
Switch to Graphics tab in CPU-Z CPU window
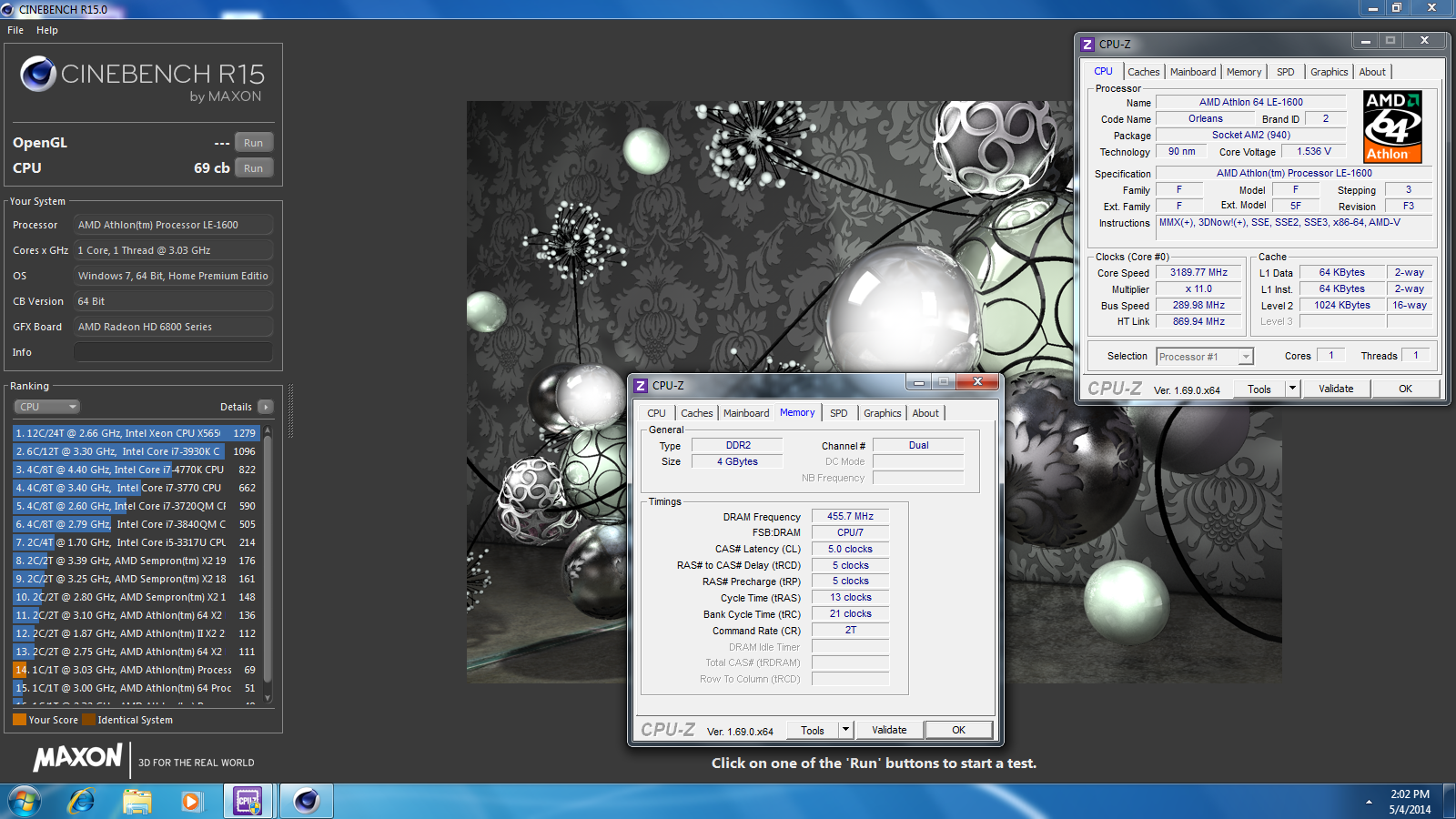pos(1330,72)
